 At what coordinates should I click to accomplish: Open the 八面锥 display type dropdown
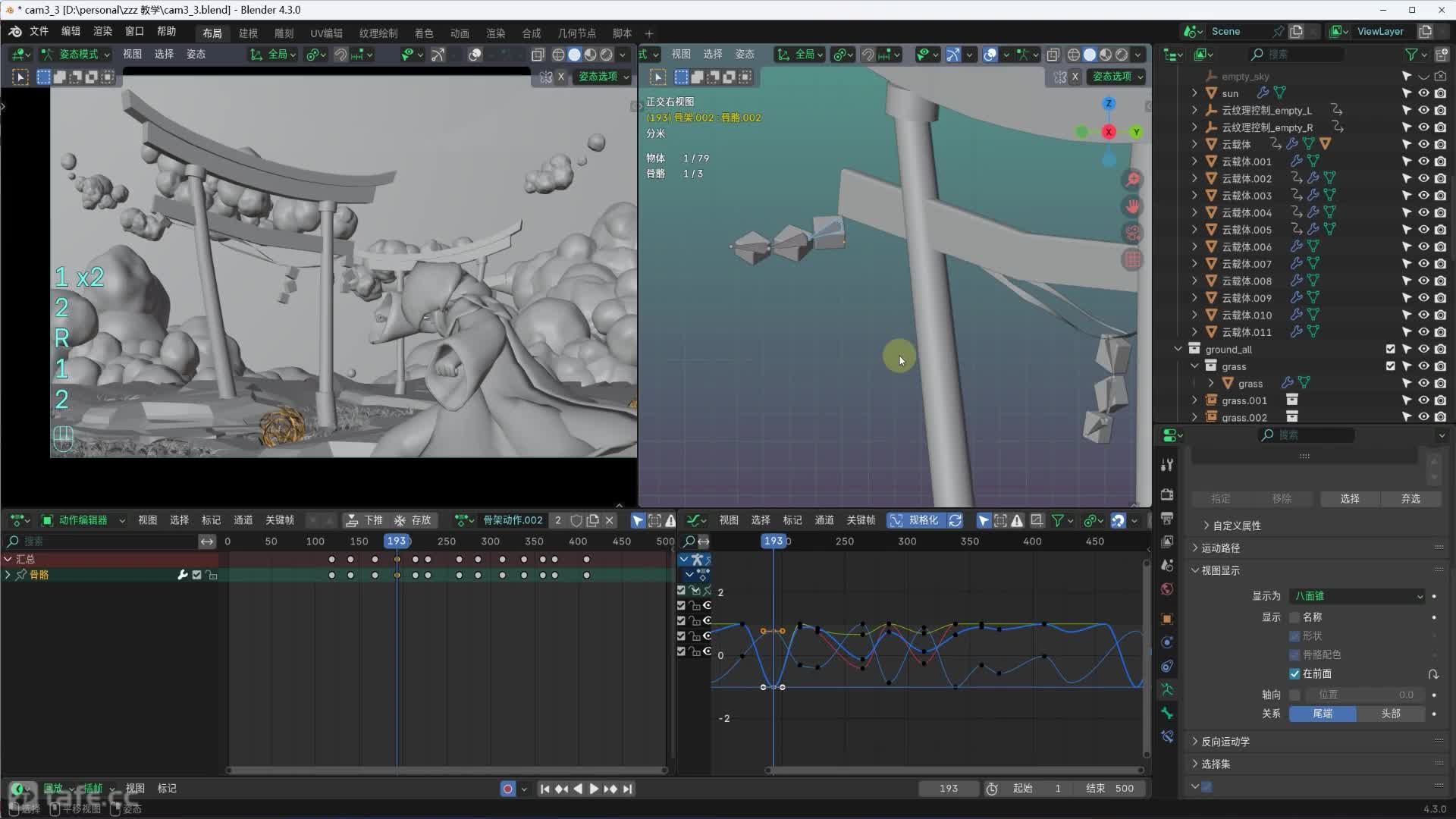click(1357, 596)
